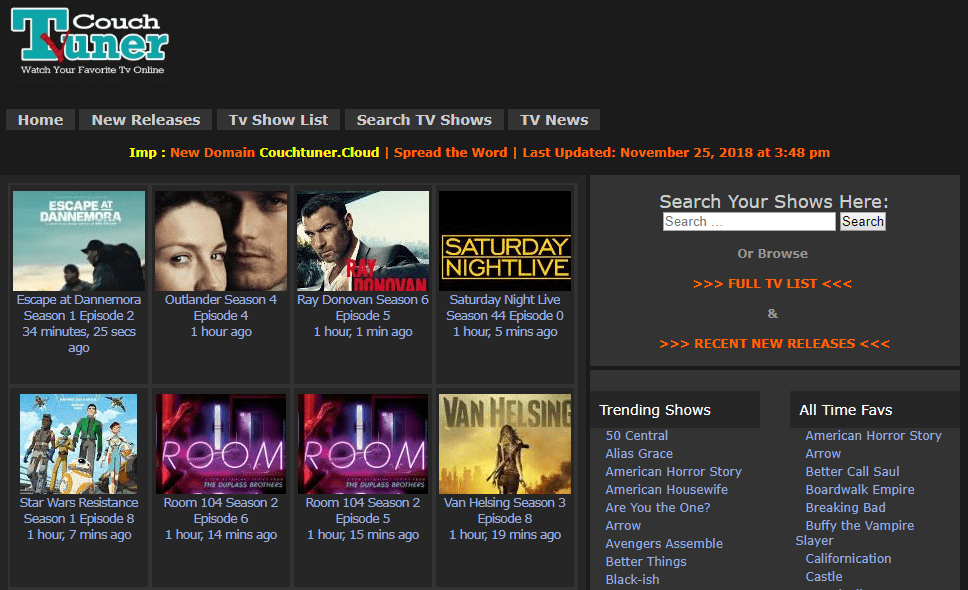Viewport: 968px width, 590px height.
Task: Open Van Helsing Season 3 Episode 8
Action: 504,443
